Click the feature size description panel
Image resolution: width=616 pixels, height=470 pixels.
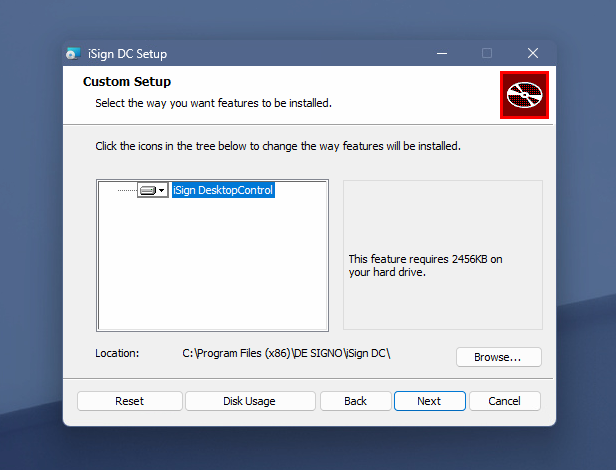coord(443,255)
